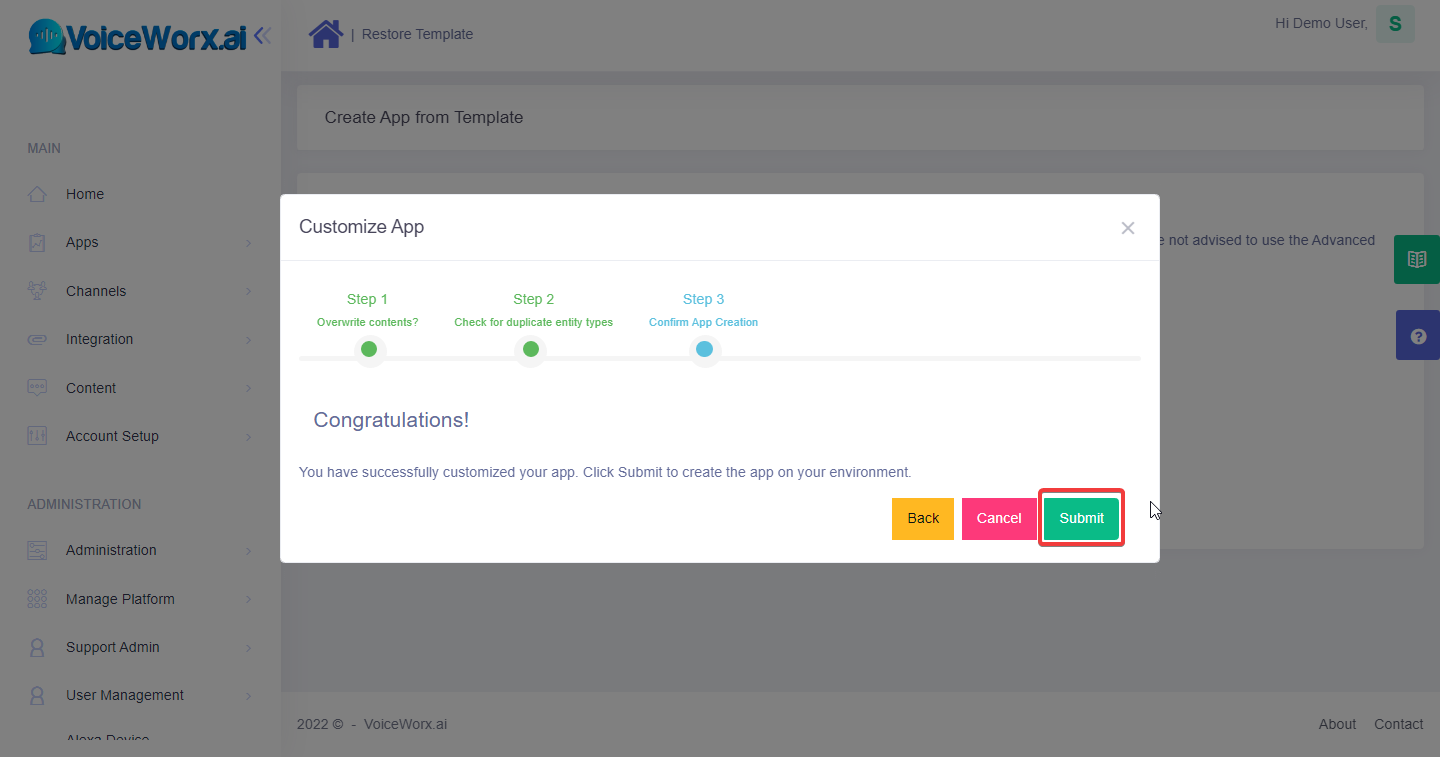1440x757 pixels.
Task: Click the Apps sidebar icon
Action: 37,242
